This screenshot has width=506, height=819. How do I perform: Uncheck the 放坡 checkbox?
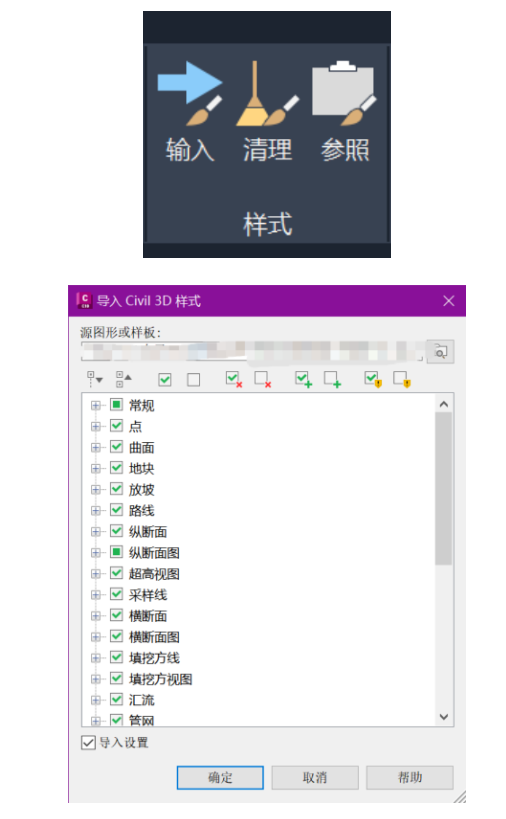(x=116, y=489)
